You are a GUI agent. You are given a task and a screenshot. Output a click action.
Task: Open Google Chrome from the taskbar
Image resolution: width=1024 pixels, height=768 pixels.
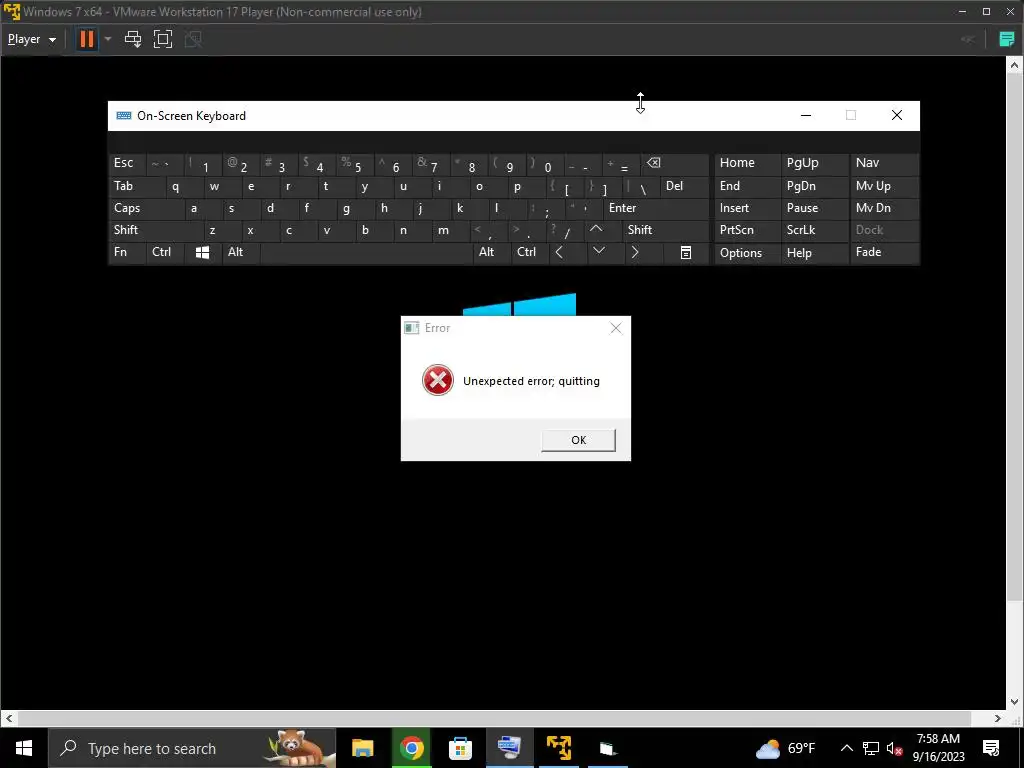point(411,748)
